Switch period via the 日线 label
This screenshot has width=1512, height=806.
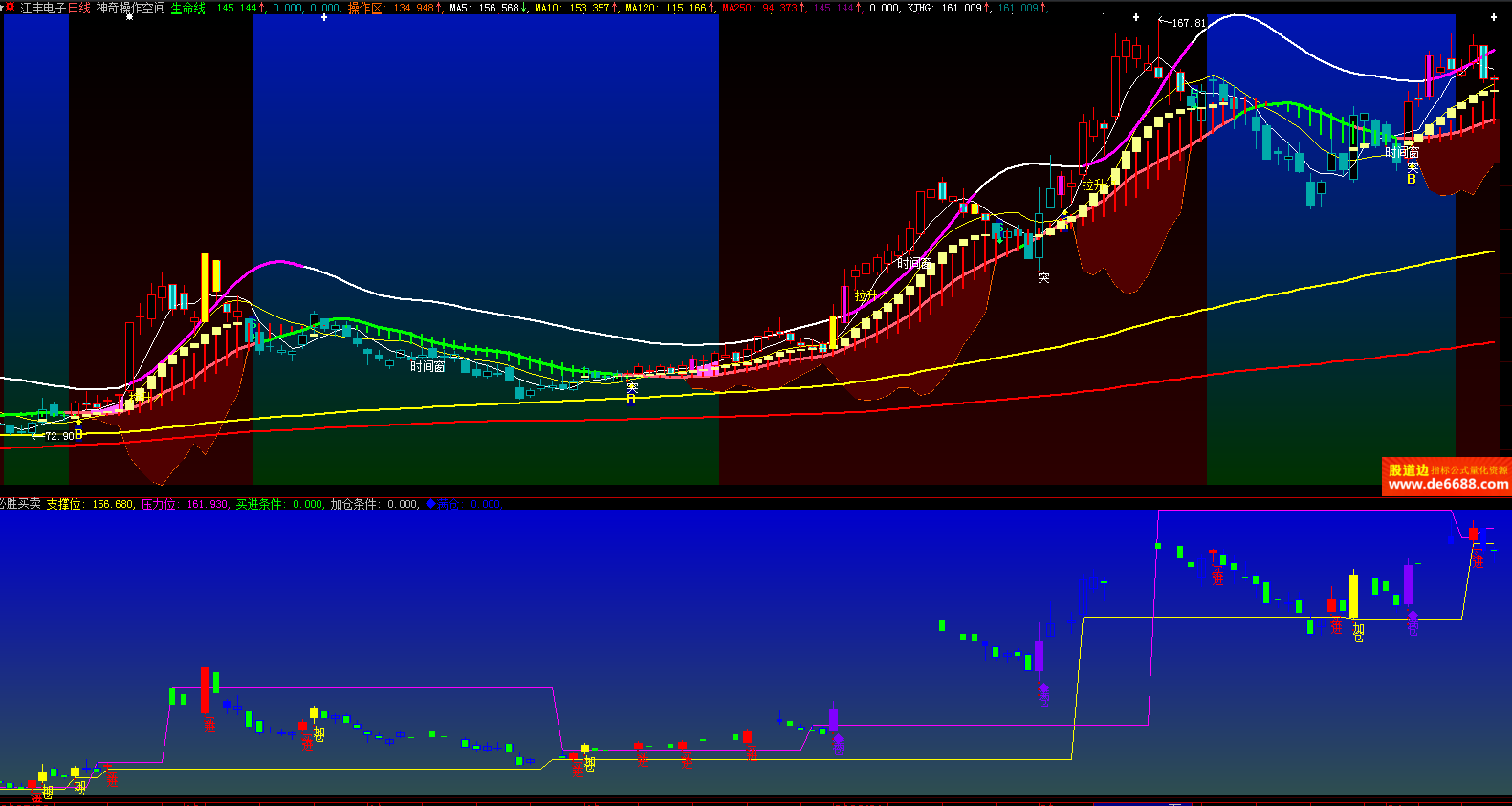(79, 8)
